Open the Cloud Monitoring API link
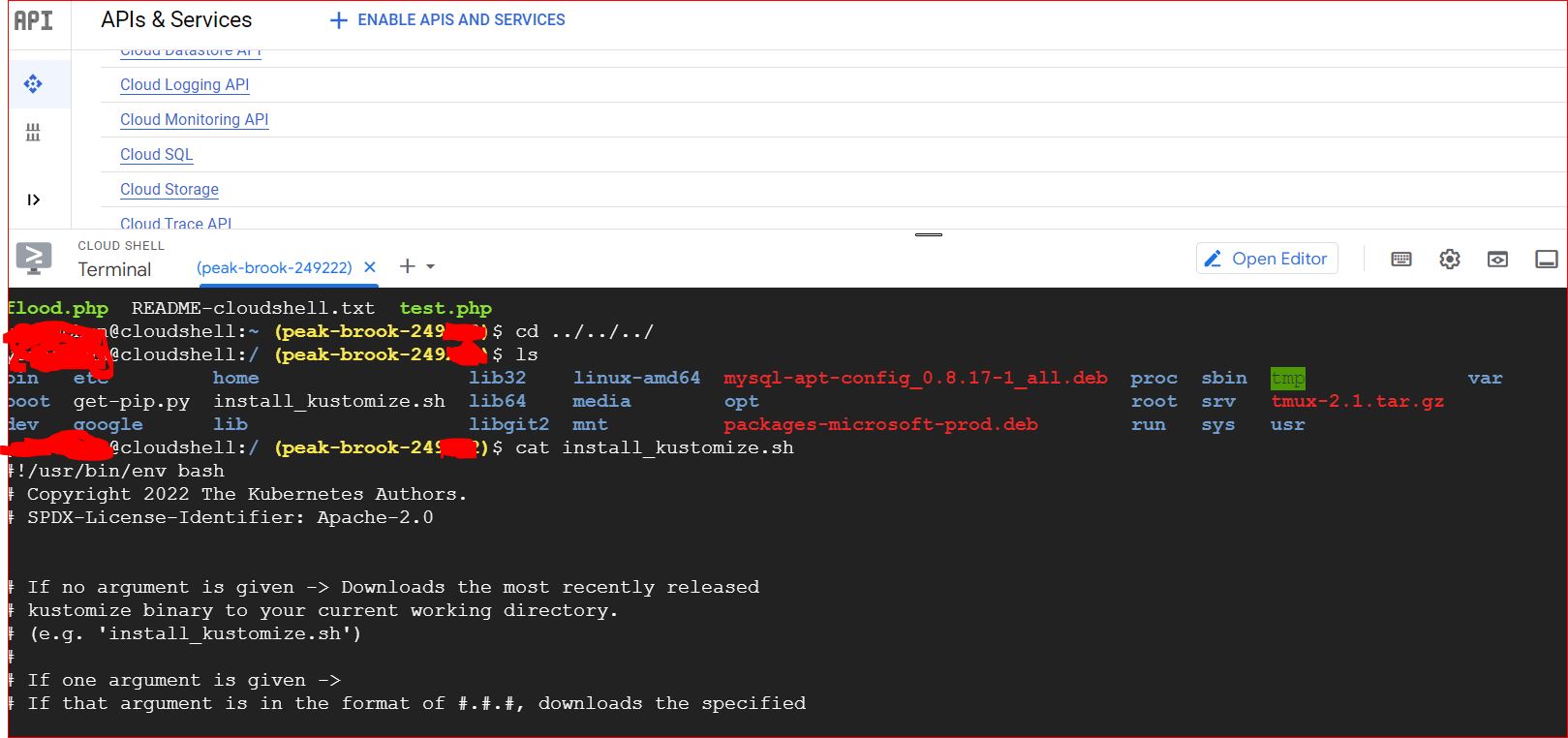1568x738 pixels. (x=194, y=120)
